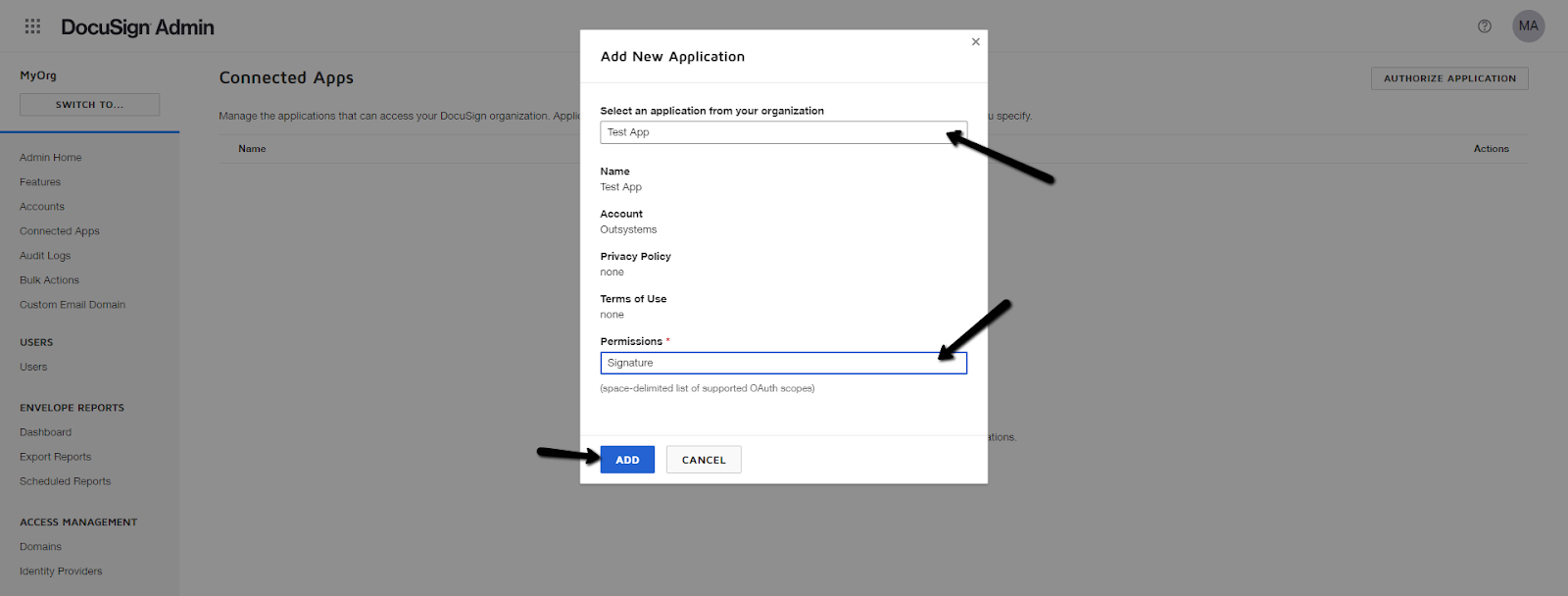
Task: Open Accounts in sidebar
Action: 42,207
